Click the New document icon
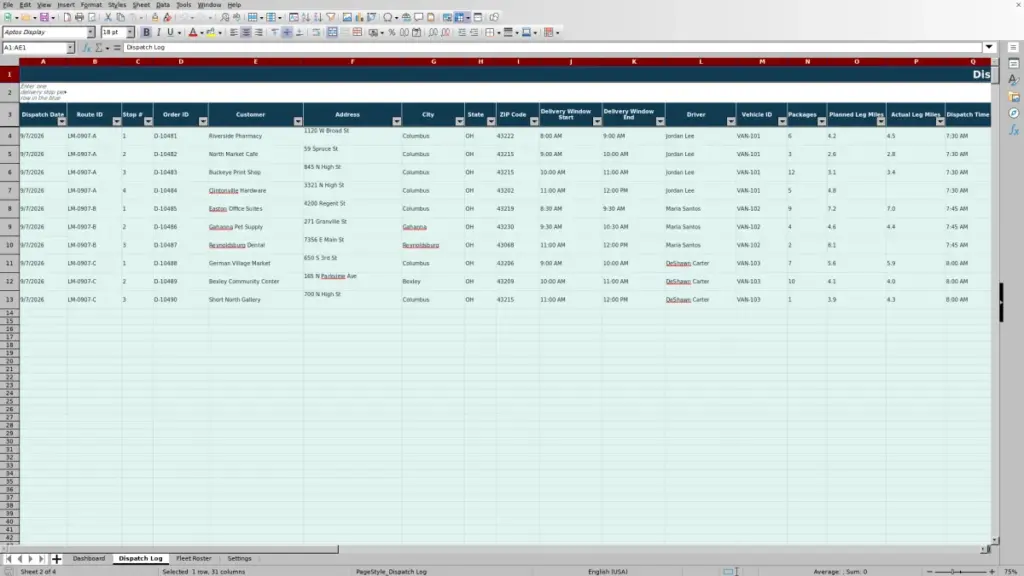Image resolution: width=1024 pixels, height=576 pixels. 8,17
